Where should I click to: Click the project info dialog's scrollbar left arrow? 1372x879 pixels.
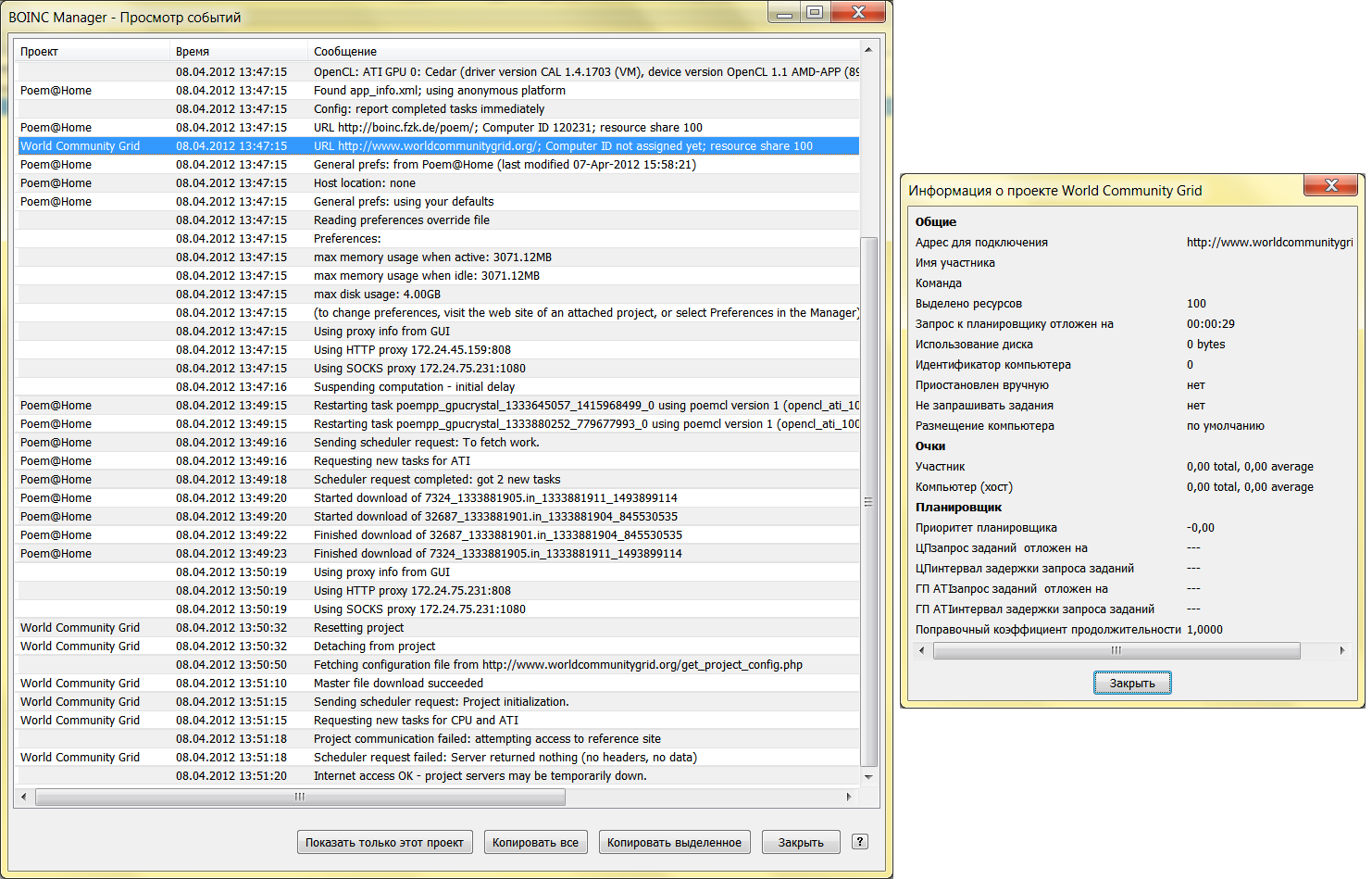(921, 650)
